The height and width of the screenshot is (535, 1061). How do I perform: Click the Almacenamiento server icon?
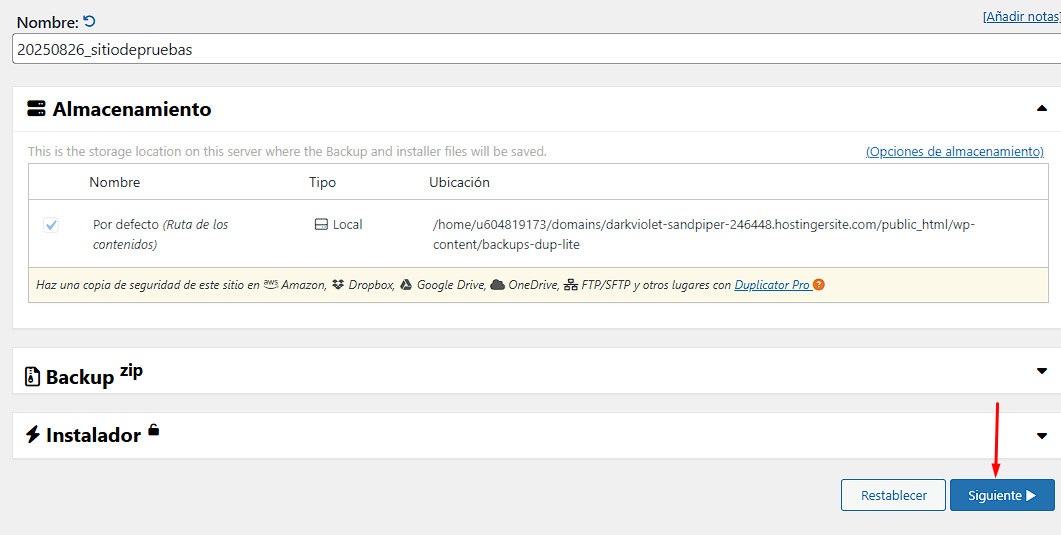click(36, 109)
